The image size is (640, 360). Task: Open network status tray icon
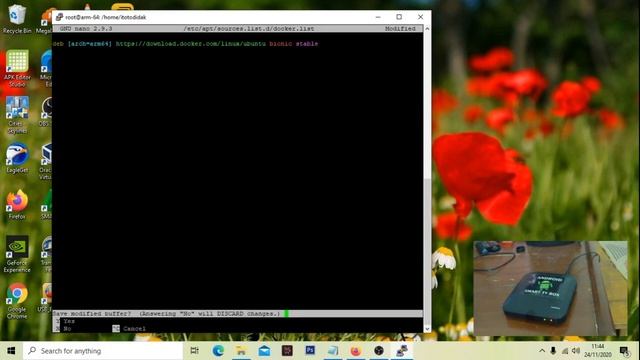pyautogui.click(x=565, y=351)
